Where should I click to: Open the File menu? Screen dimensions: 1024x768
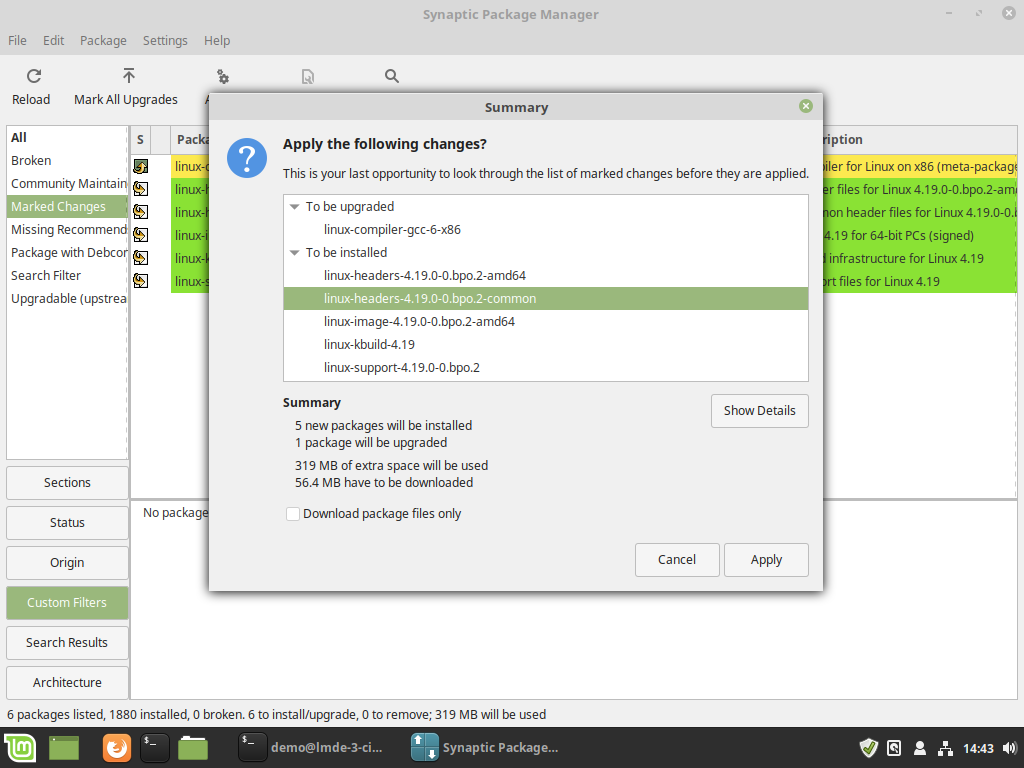18,40
